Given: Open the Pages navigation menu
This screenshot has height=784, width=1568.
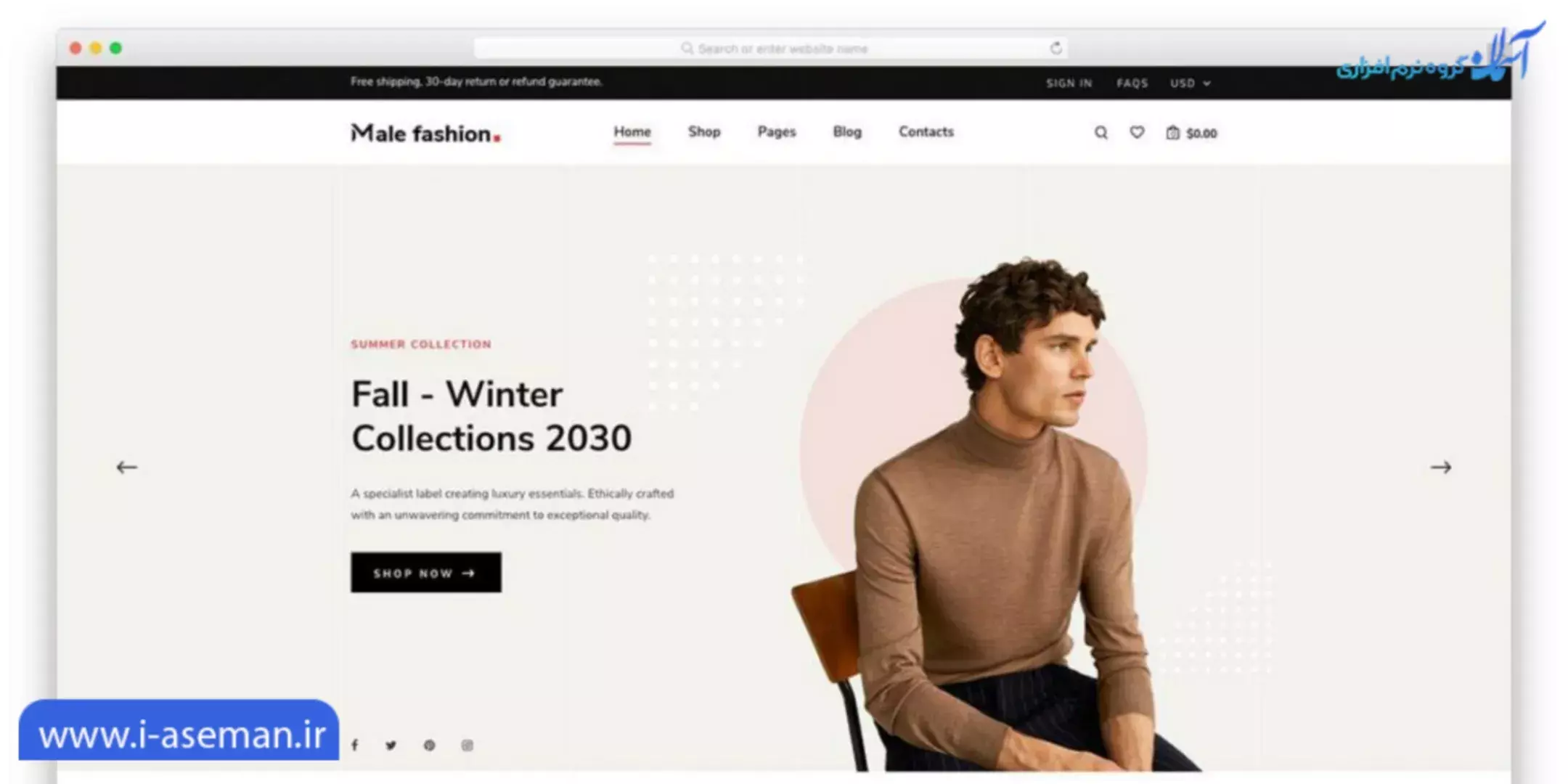Looking at the screenshot, I should click(x=777, y=132).
